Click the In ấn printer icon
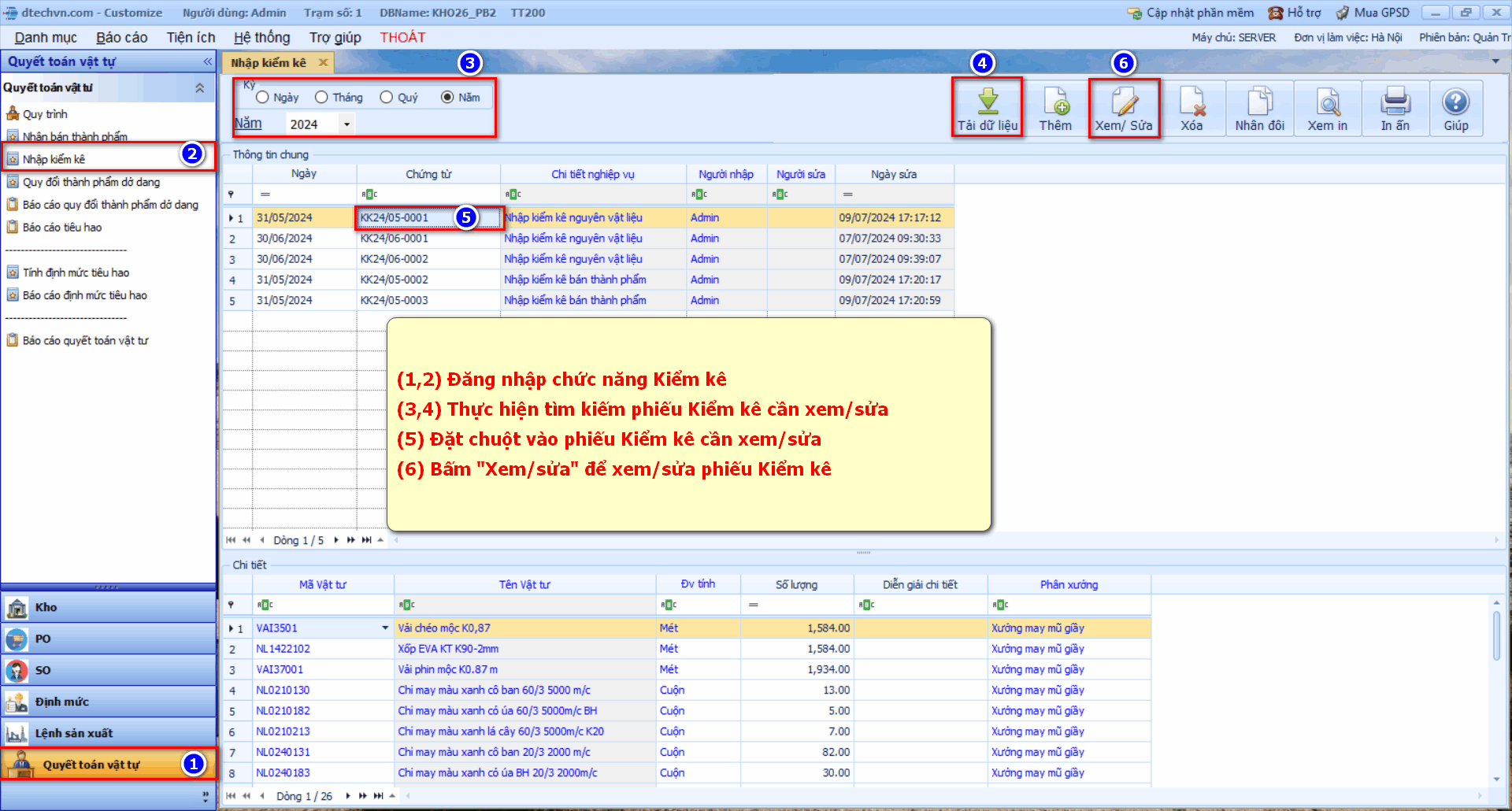Image resolution: width=1512 pixels, height=811 pixels. click(1395, 102)
